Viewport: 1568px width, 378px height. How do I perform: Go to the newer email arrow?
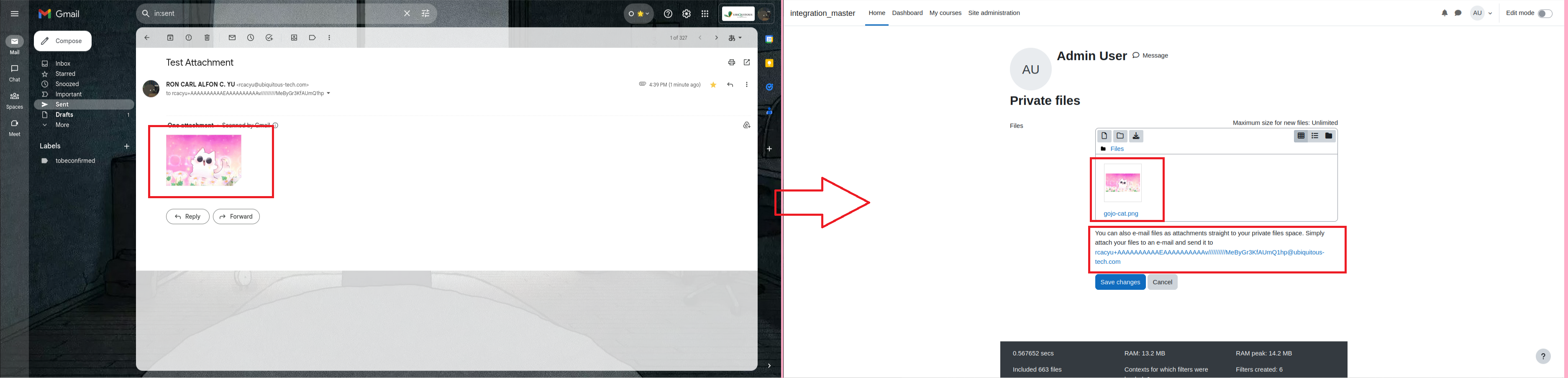click(x=700, y=38)
